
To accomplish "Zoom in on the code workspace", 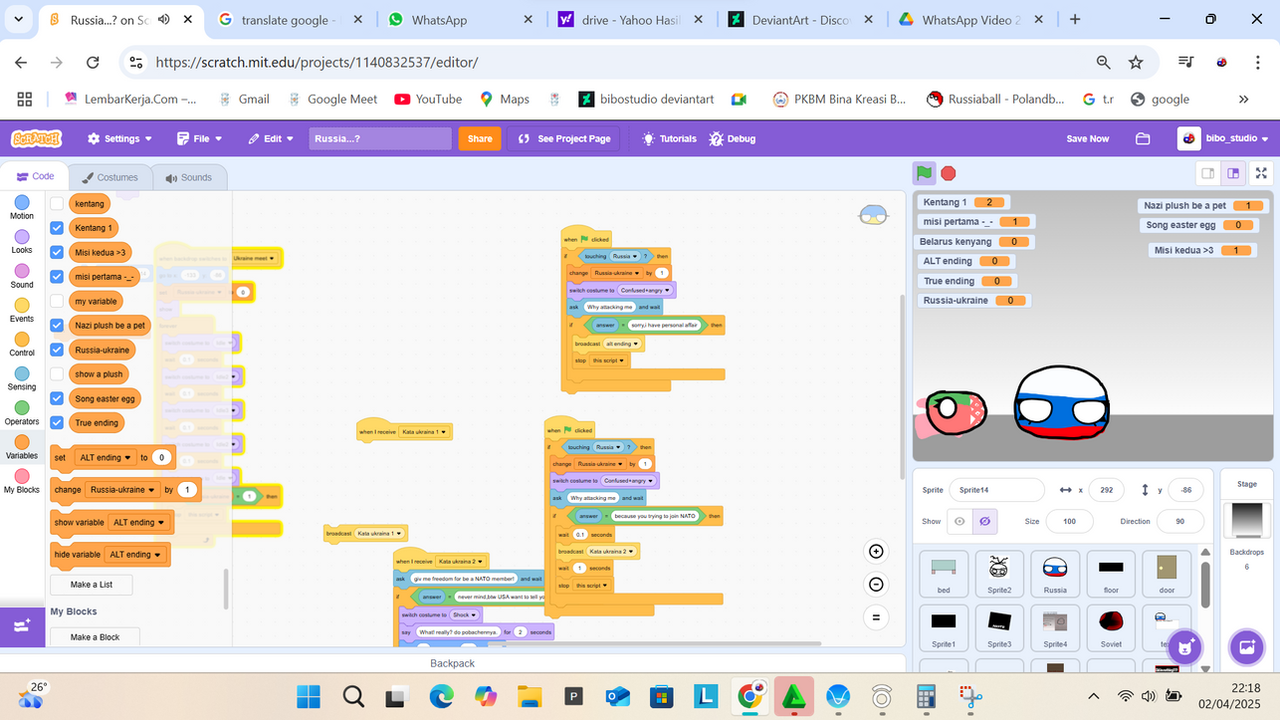I will pyautogui.click(x=876, y=552).
